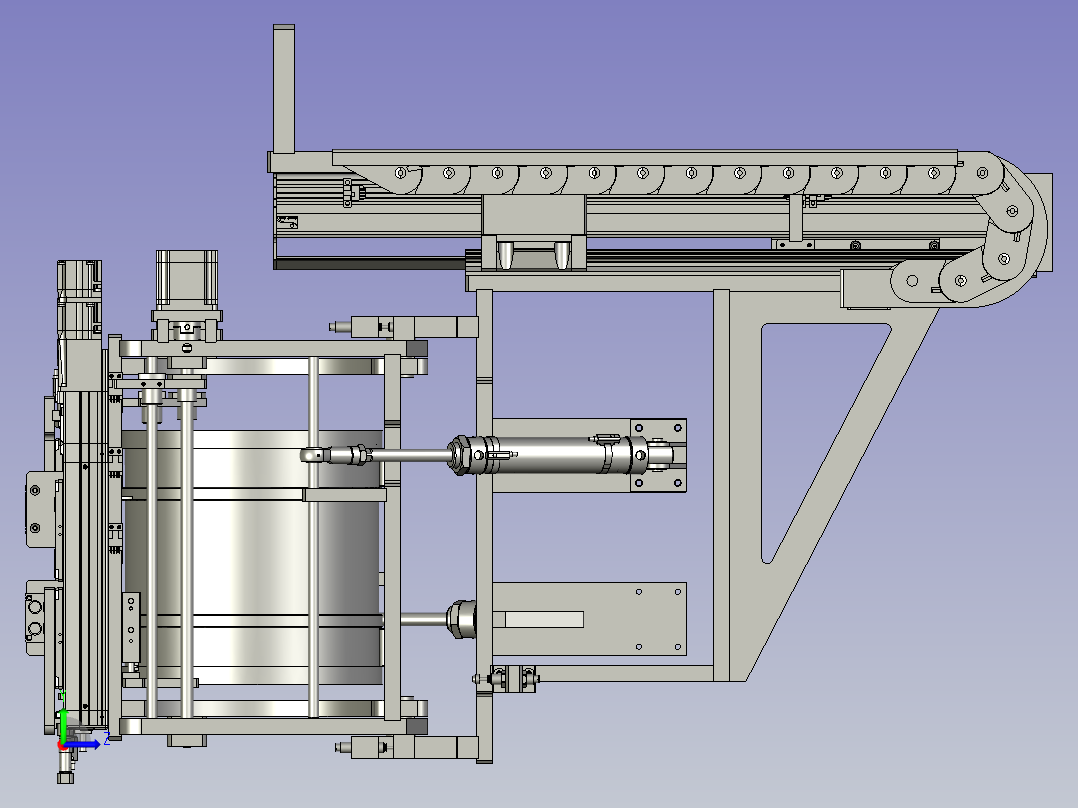Pick the carriage block with two conical pins
Screen dimensions: 1078x808
pyautogui.click(x=534, y=232)
